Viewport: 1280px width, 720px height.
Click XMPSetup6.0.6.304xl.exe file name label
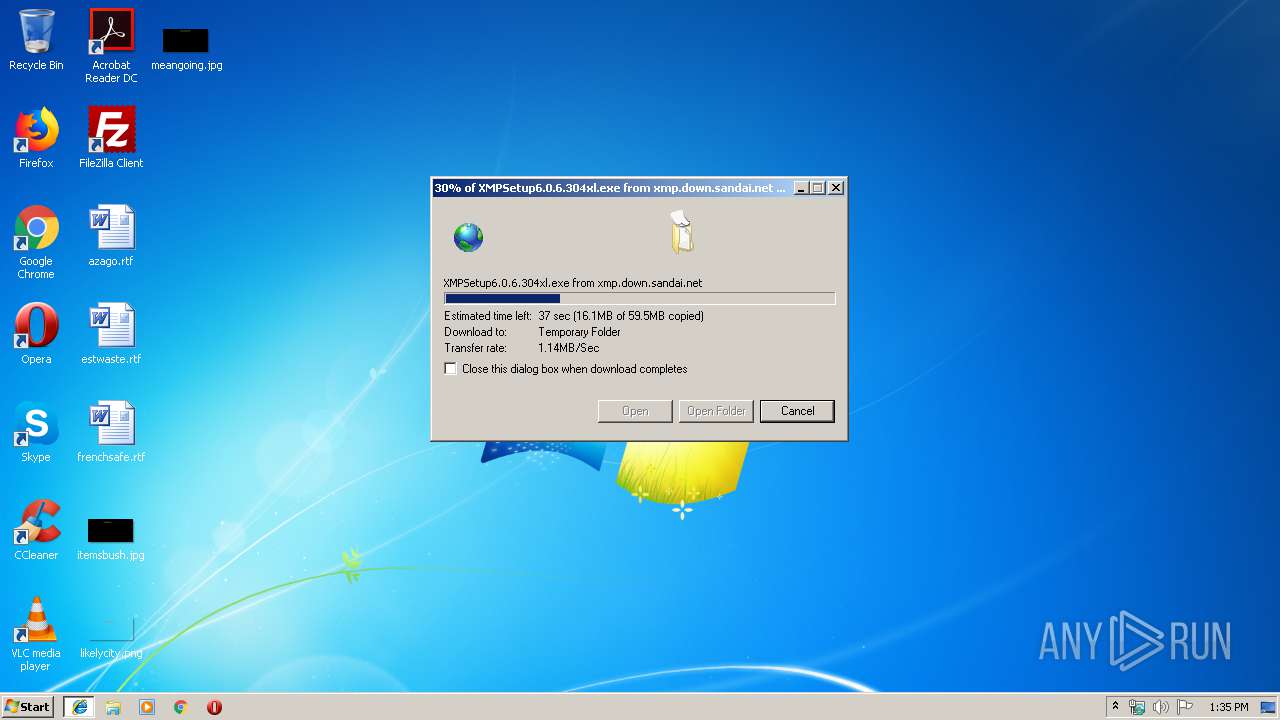coord(573,283)
